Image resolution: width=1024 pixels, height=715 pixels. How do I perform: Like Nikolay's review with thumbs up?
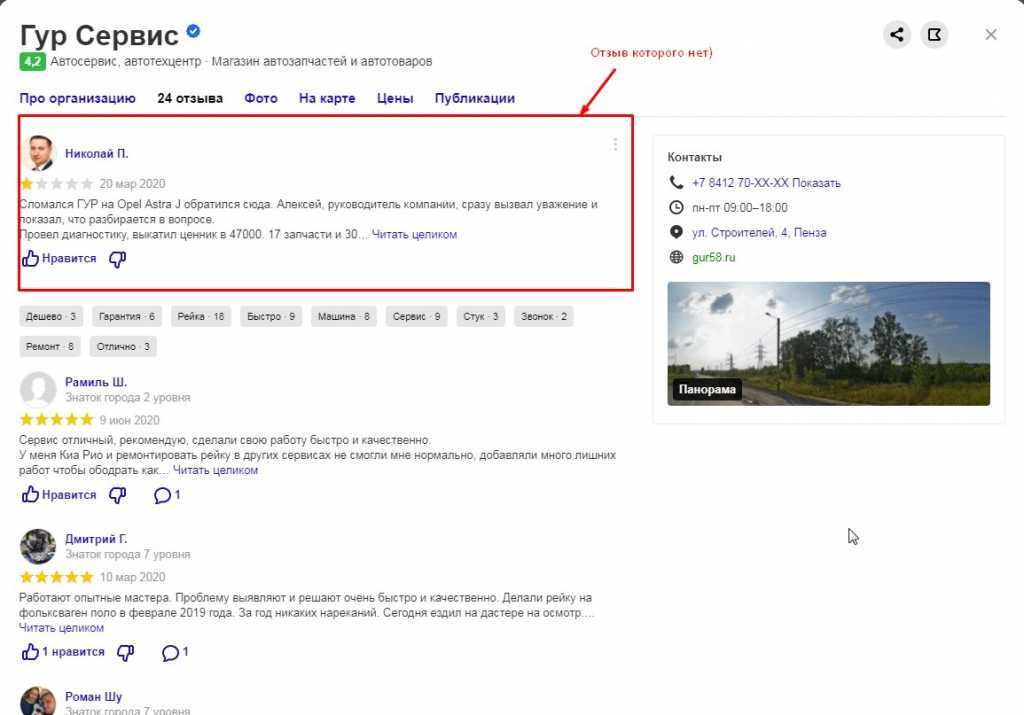[30, 259]
